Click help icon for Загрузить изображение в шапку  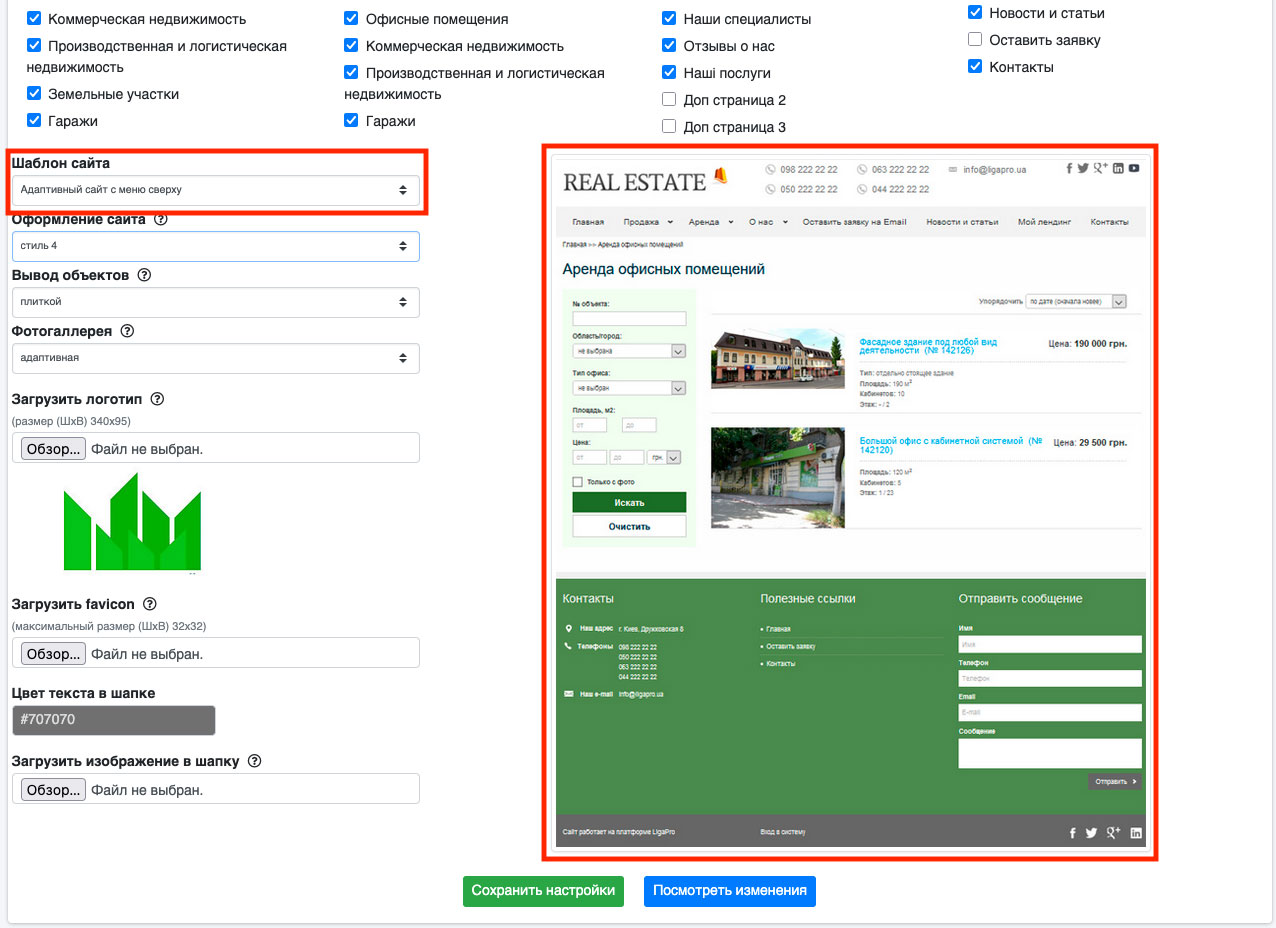pyautogui.click(x=254, y=761)
